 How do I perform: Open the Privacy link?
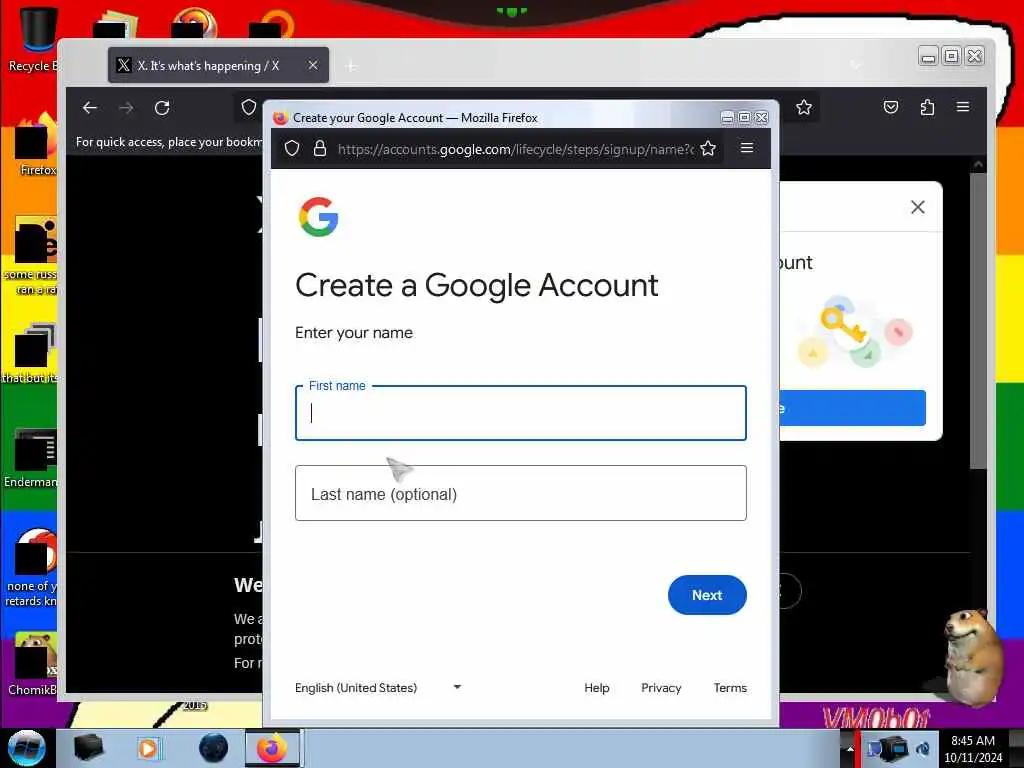coord(661,688)
